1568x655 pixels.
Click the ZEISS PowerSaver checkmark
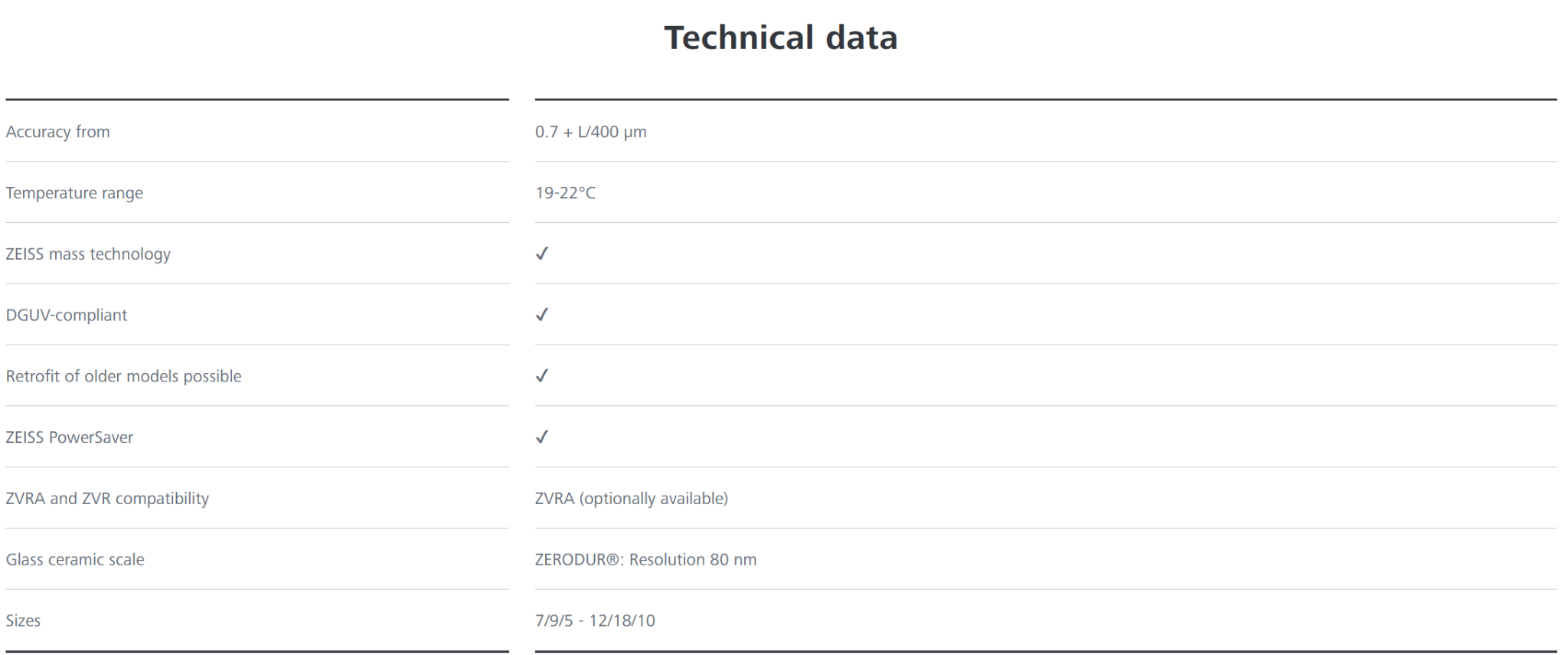[x=542, y=437]
